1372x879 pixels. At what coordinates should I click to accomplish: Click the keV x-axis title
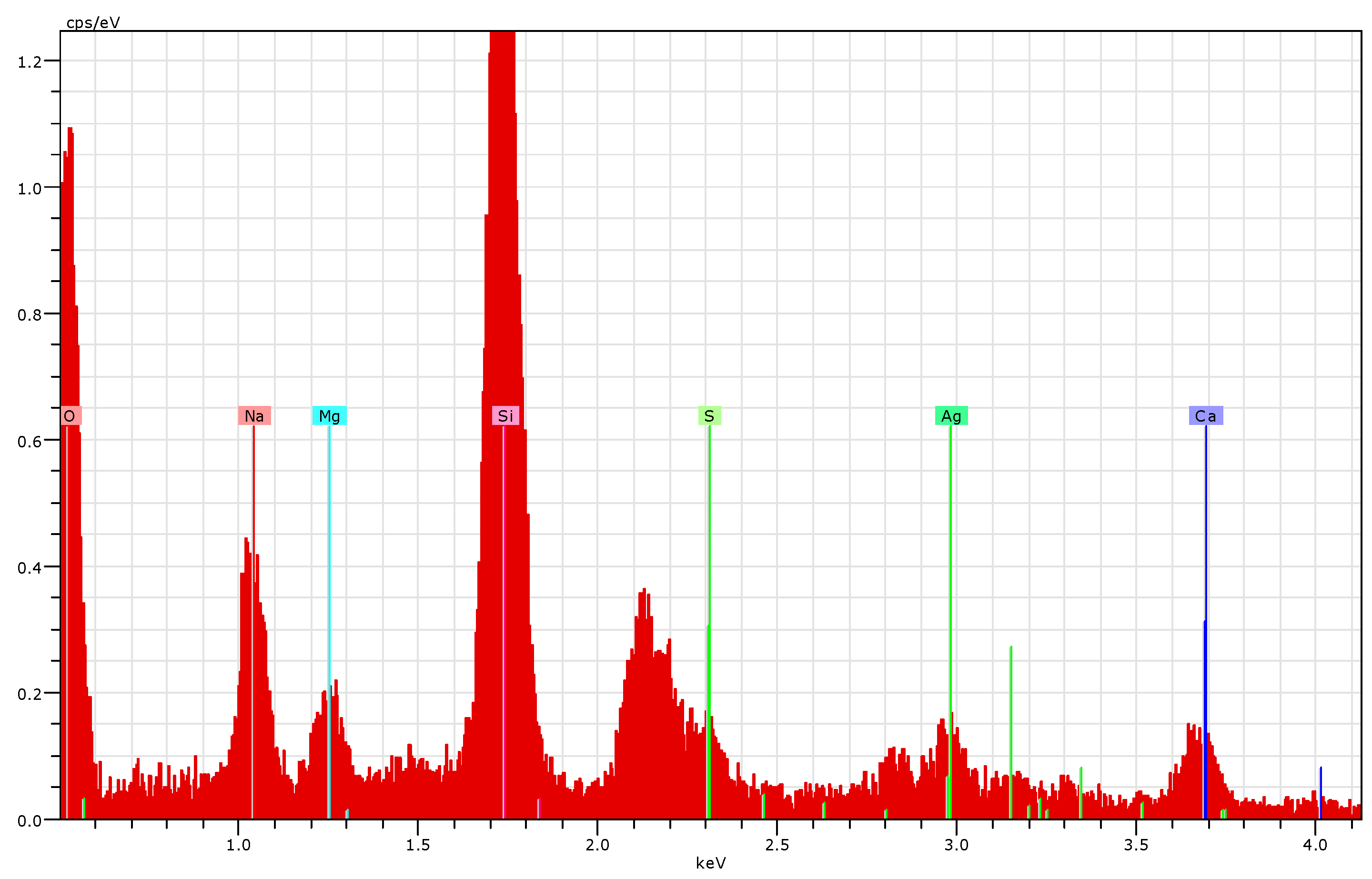pos(711,863)
